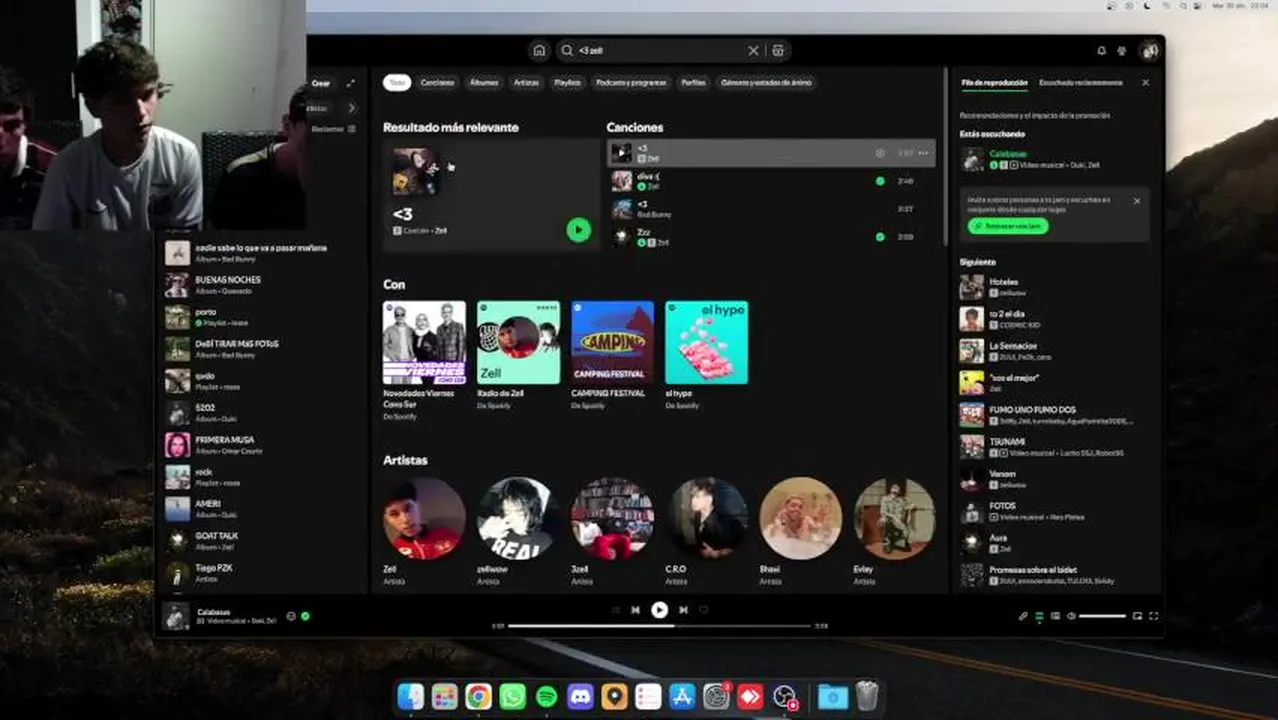Click the Crear button in library
1278x720 pixels.
click(x=321, y=84)
